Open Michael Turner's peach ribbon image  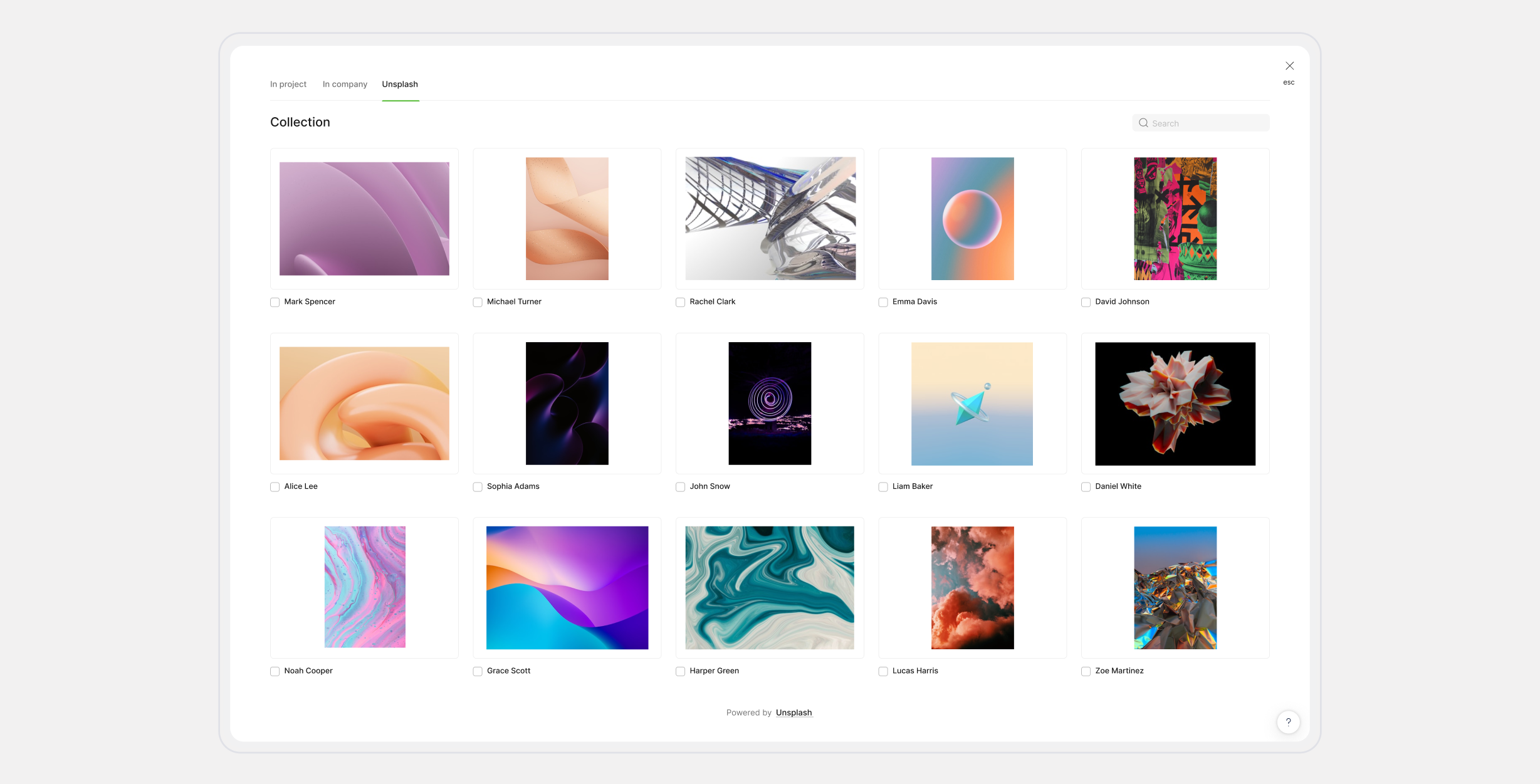(x=567, y=219)
